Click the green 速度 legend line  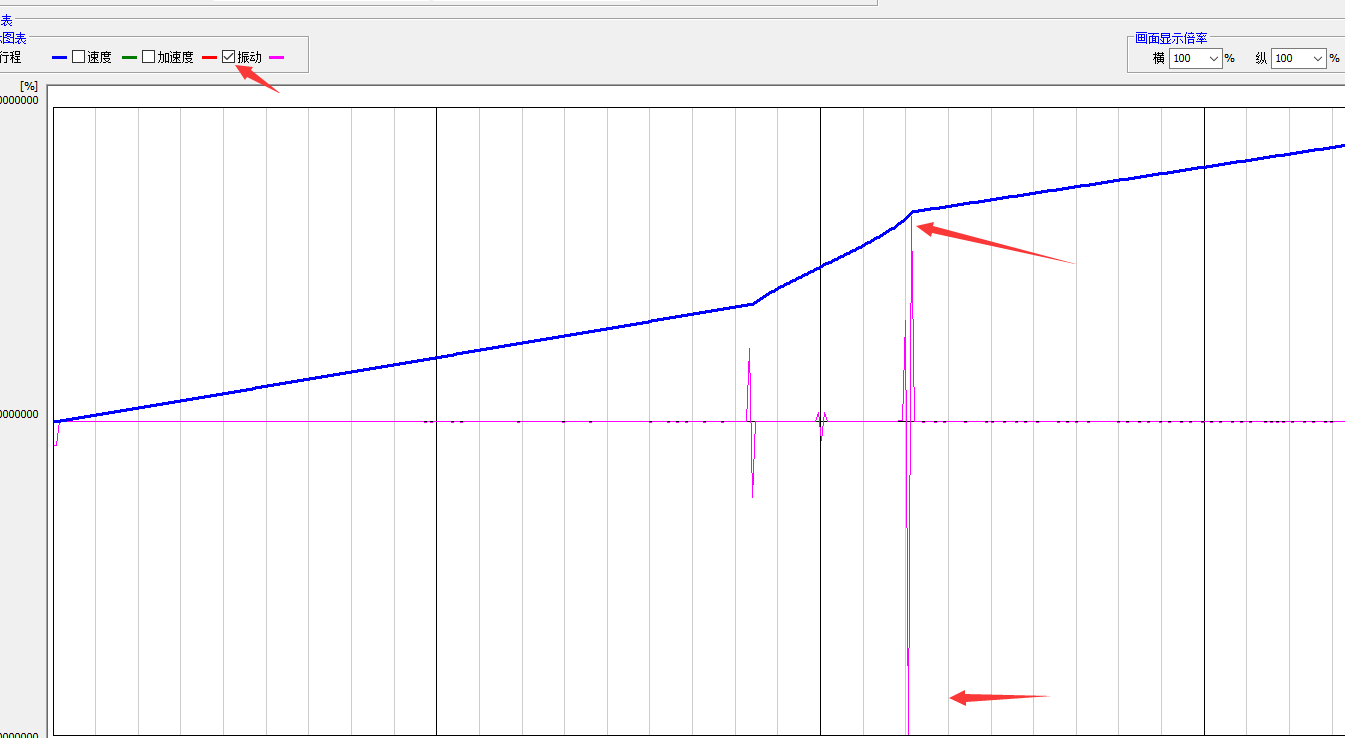click(x=129, y=58)
